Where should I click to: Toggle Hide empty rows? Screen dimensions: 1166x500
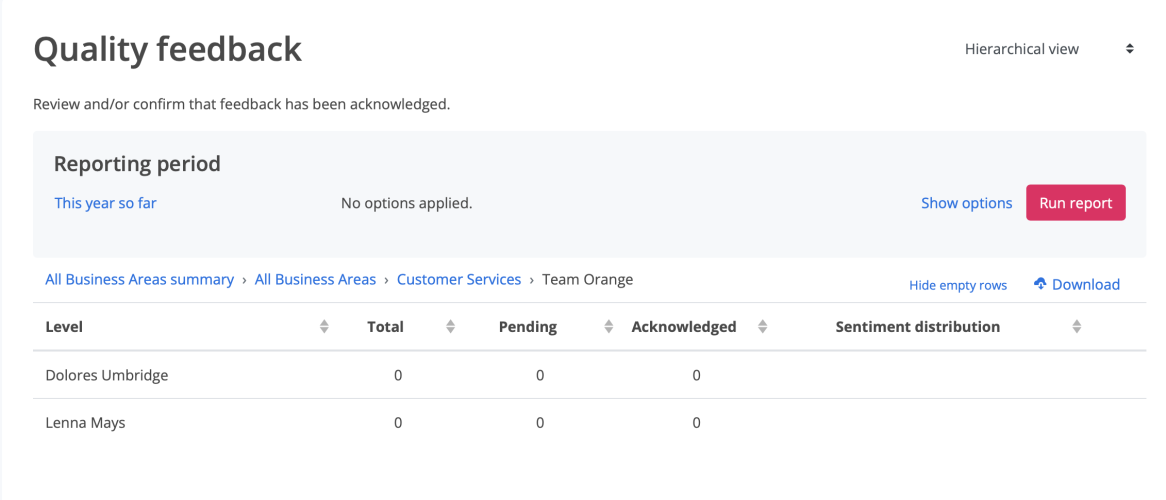coord(957,286)
